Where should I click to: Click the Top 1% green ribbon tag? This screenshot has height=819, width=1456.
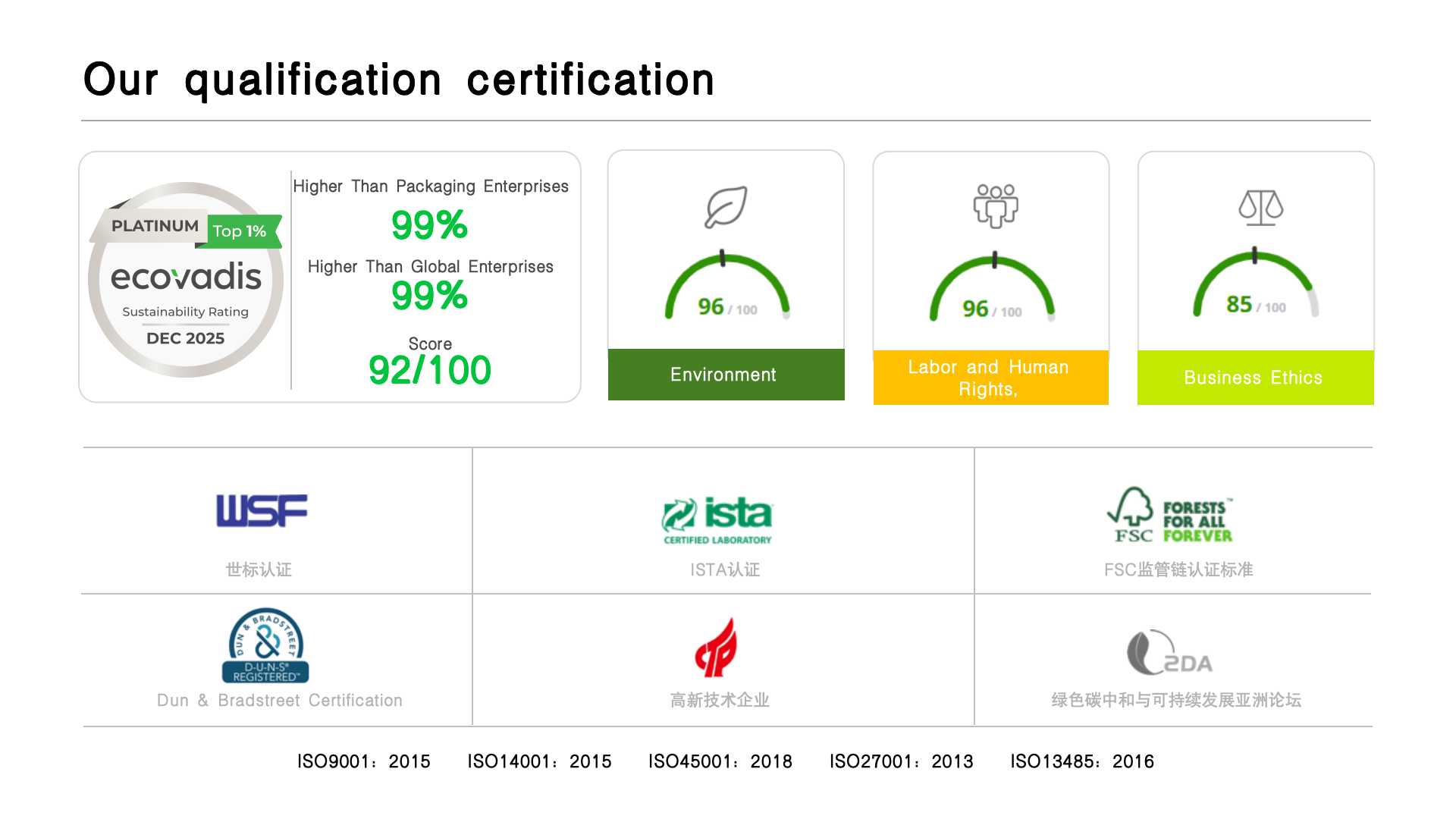point(240,231)
